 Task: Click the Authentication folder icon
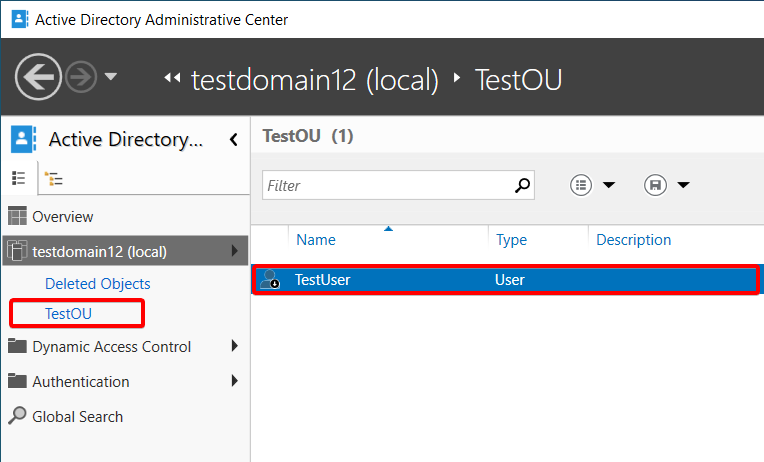(17, 381)
